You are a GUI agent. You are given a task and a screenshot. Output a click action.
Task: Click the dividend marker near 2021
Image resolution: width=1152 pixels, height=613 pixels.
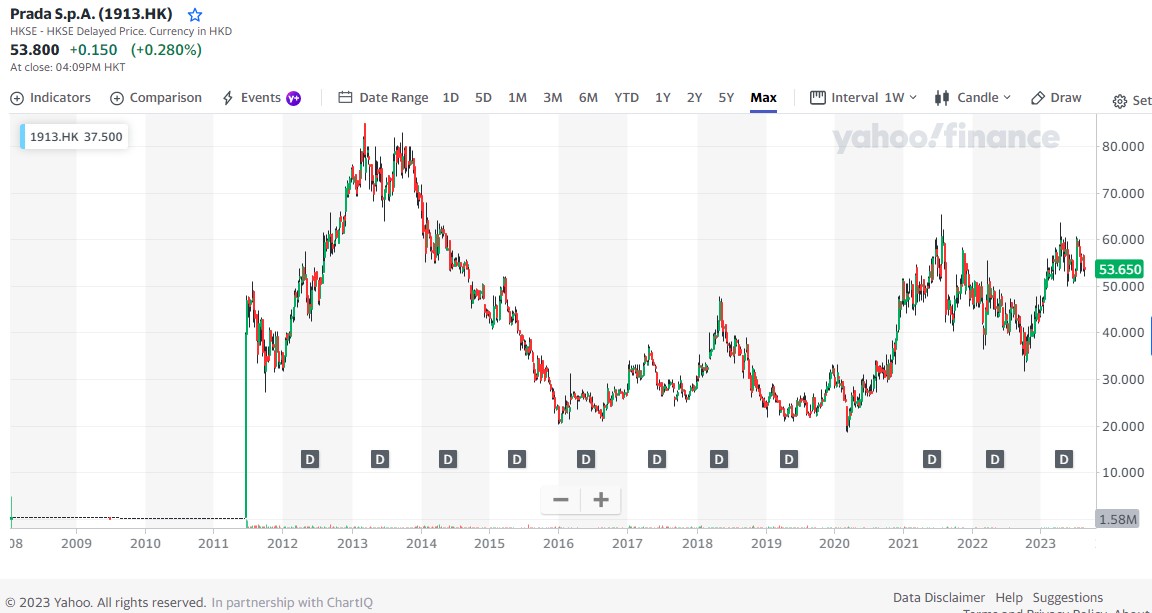pyautogui.click(x=932, y=459)
